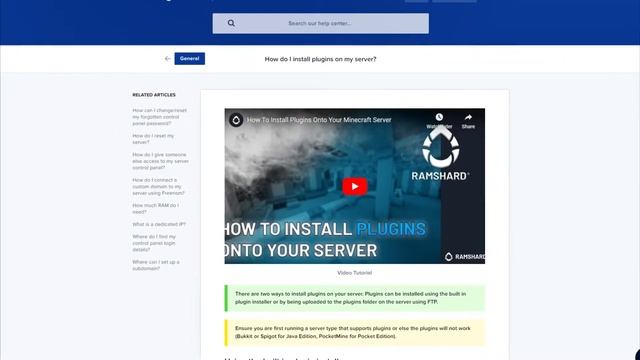
Task: Open 'Where can I set up a subdomain?' article
Action: click(156, 265)
